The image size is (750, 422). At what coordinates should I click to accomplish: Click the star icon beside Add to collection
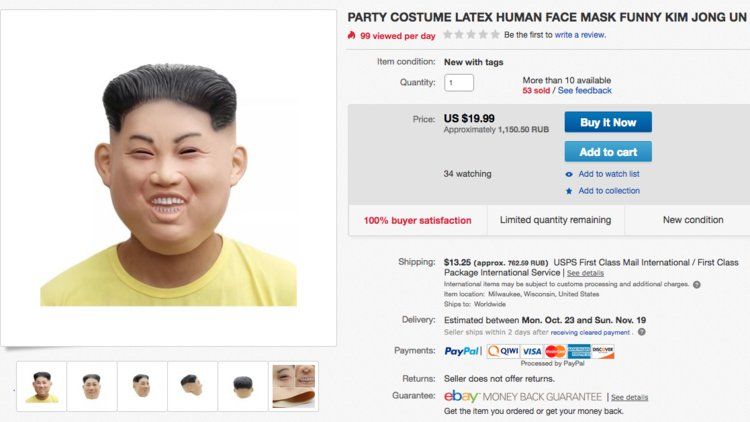569,191
